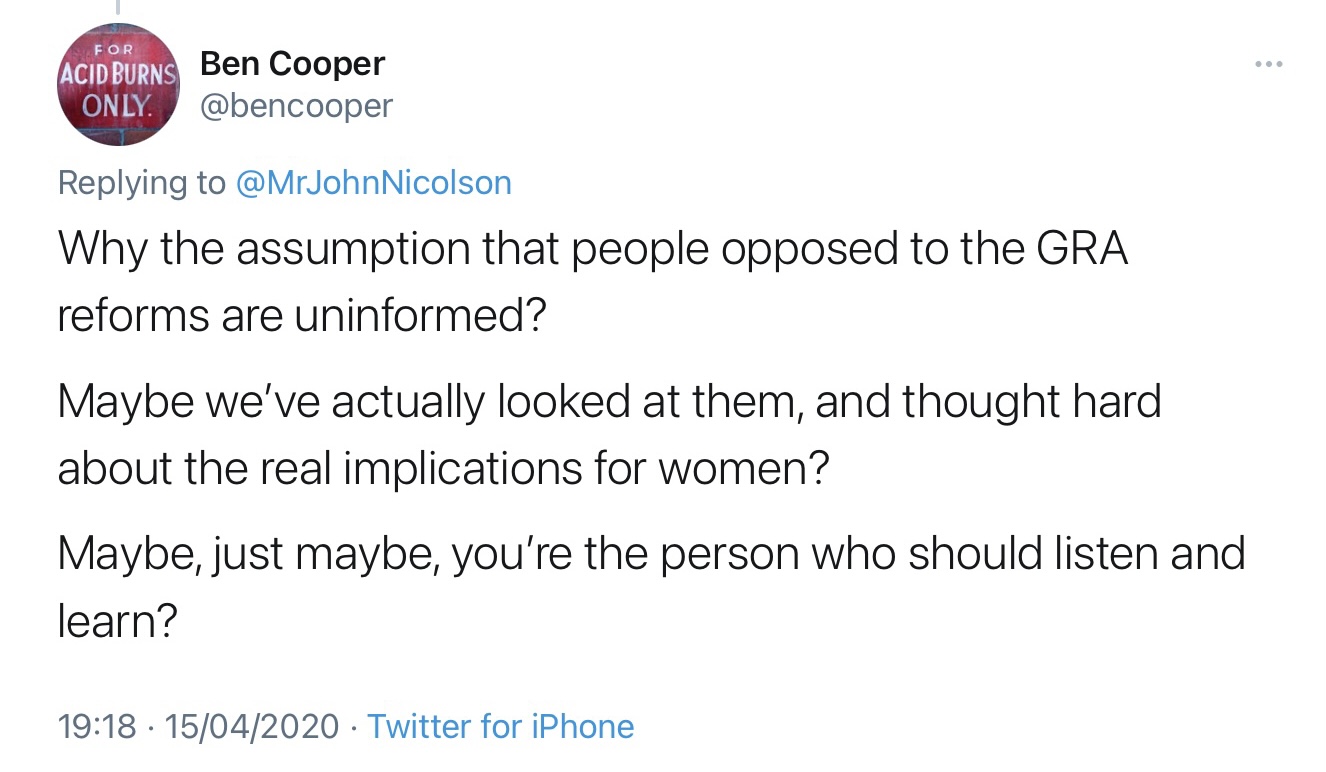The image size is (1326, 772).
Task: Click the 'Twitter for iPhone' source link
Action: point(500,726)
